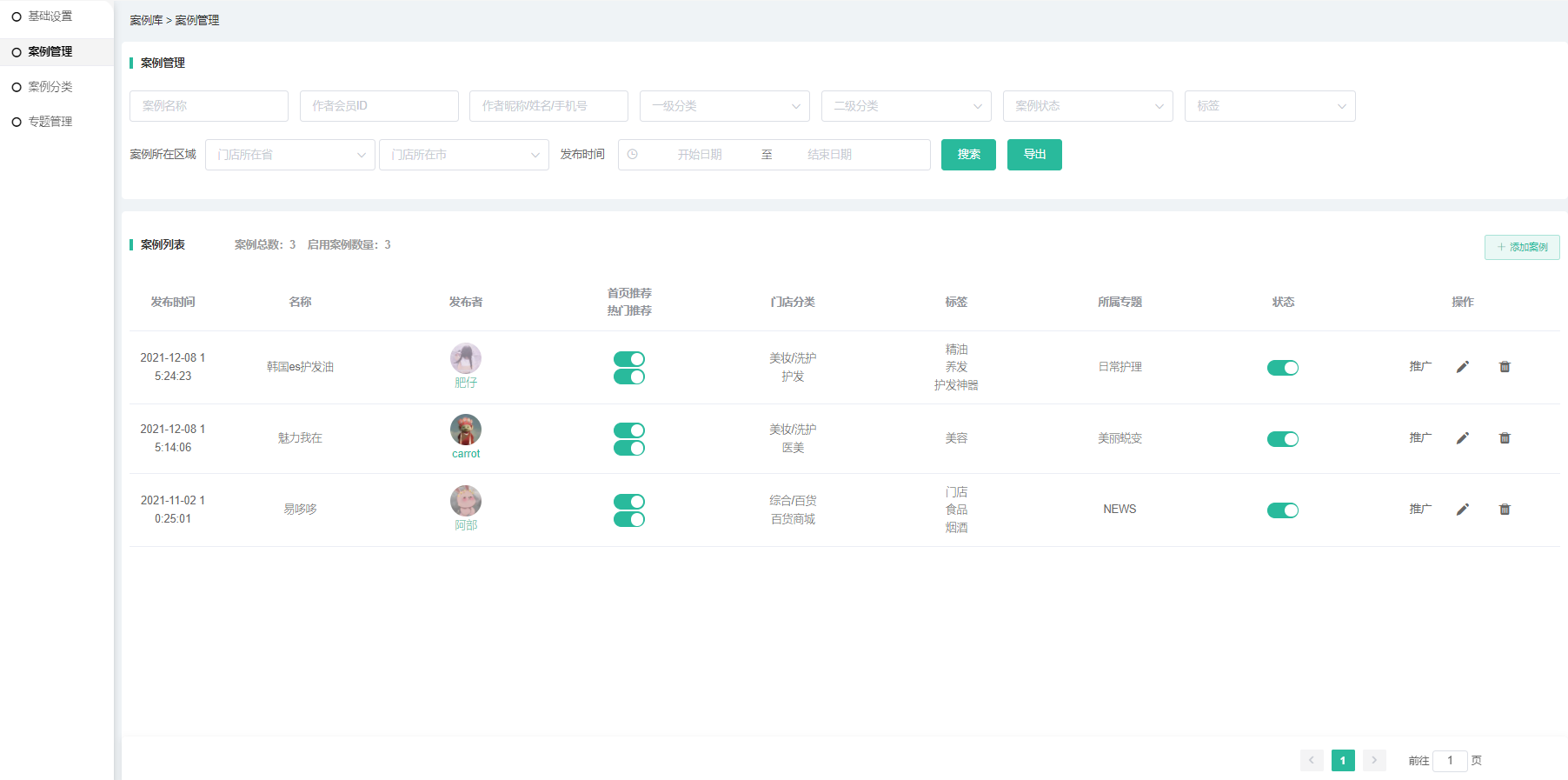Click edit pencil icon for 韩国es护发油
Image resolution: width=1568 pixels, height=780 pixels.
(1462, 367)
